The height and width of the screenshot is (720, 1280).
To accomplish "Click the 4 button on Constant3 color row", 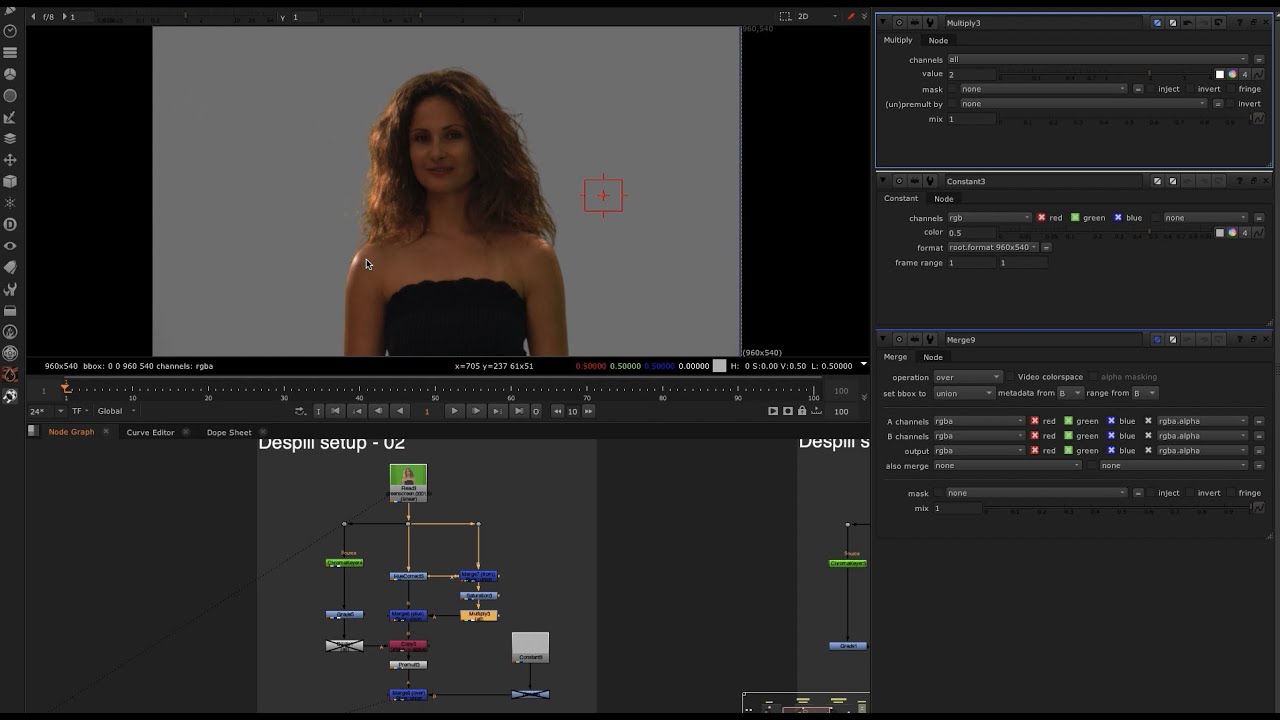I will tap(1245, 232).
